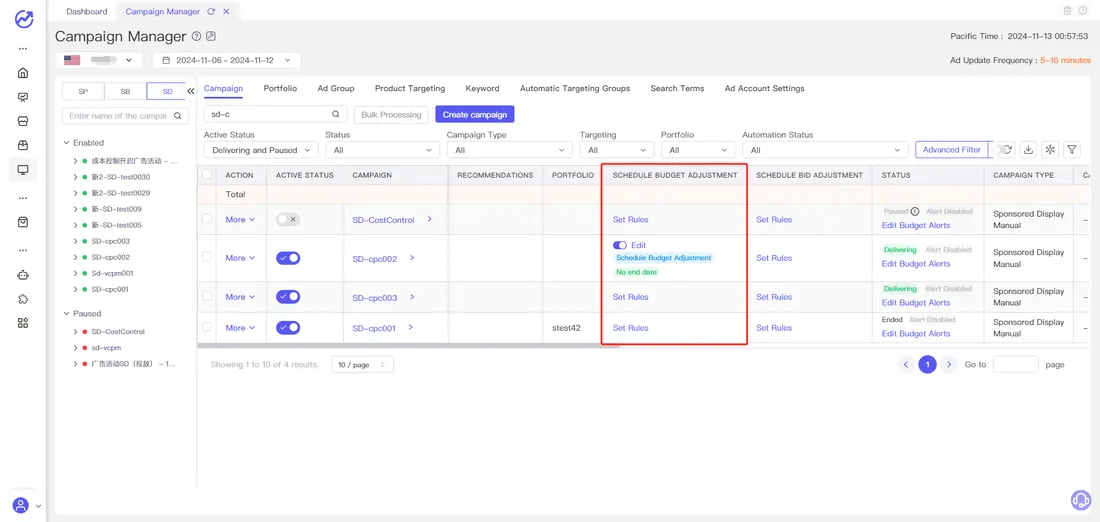
Task: Open the Active Status dropdown
Action: 261,150
